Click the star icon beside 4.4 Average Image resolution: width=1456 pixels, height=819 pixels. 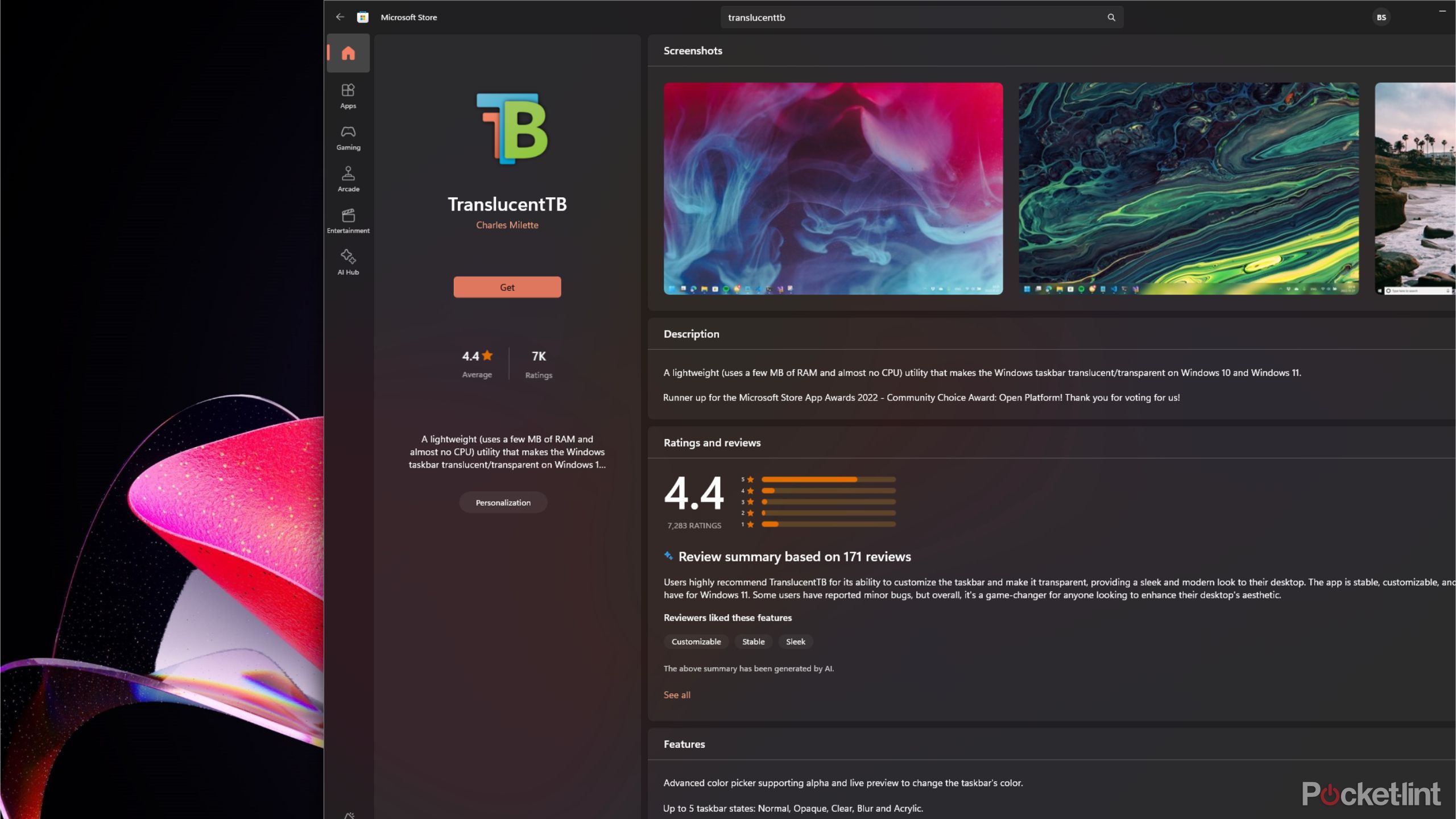[487, 355]
